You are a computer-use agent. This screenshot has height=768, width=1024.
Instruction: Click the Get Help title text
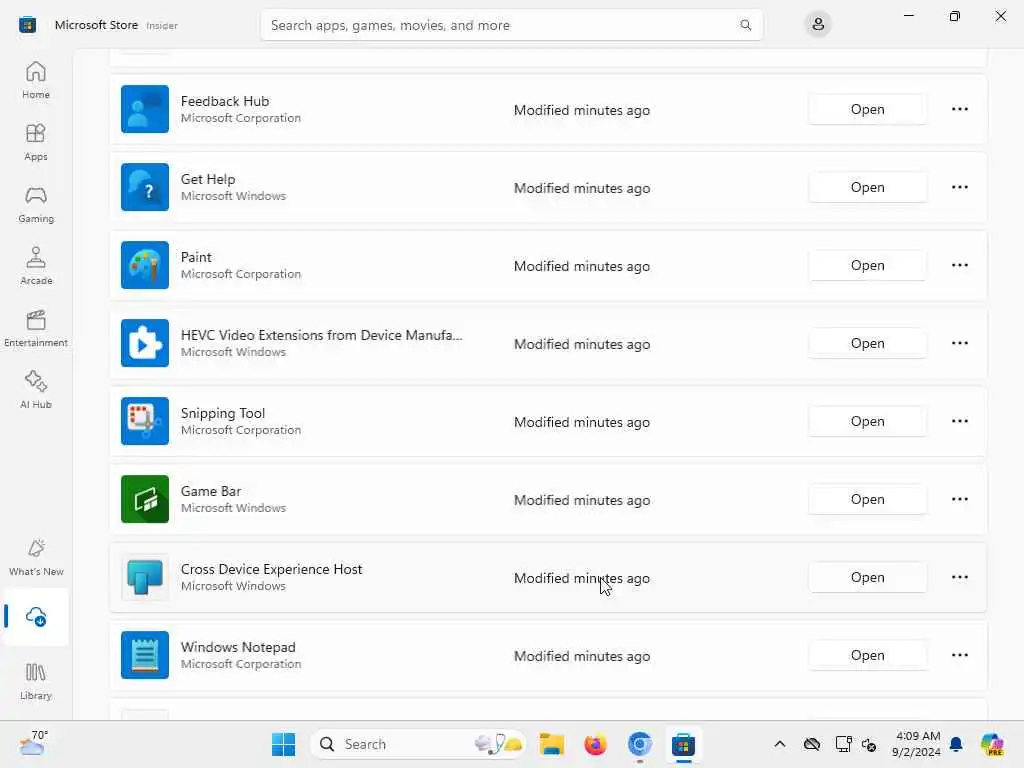[208, 179]
